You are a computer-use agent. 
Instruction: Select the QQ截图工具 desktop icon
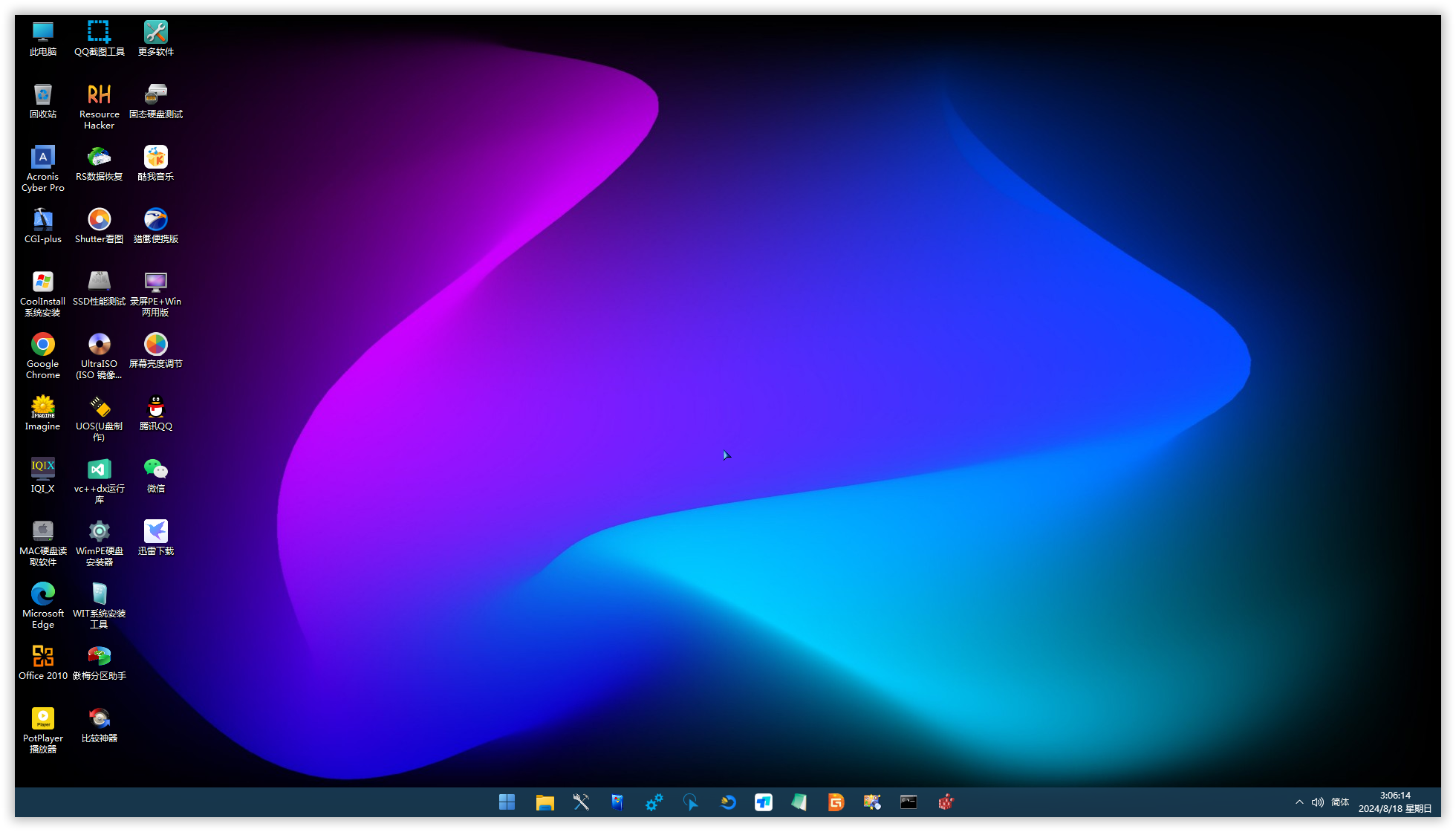tap(100, 39)
